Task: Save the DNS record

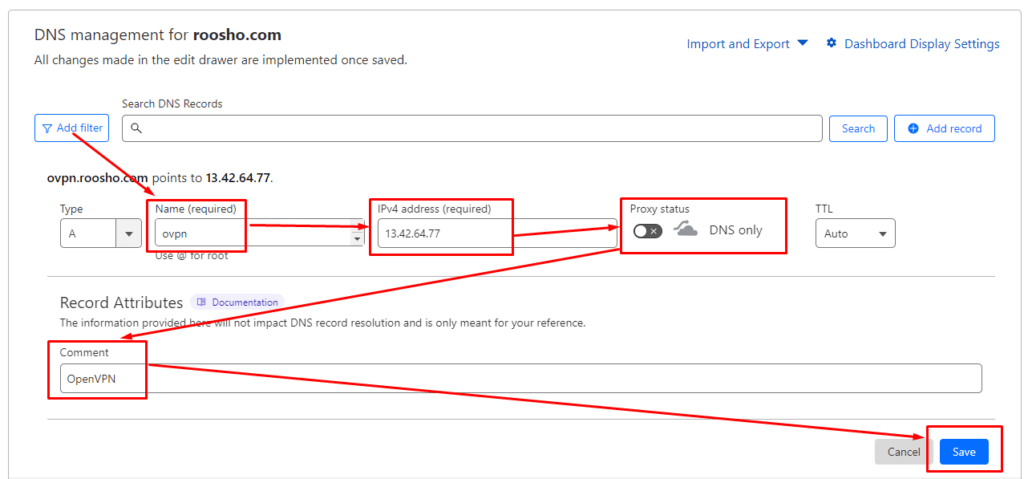Action: pos(964,452)
